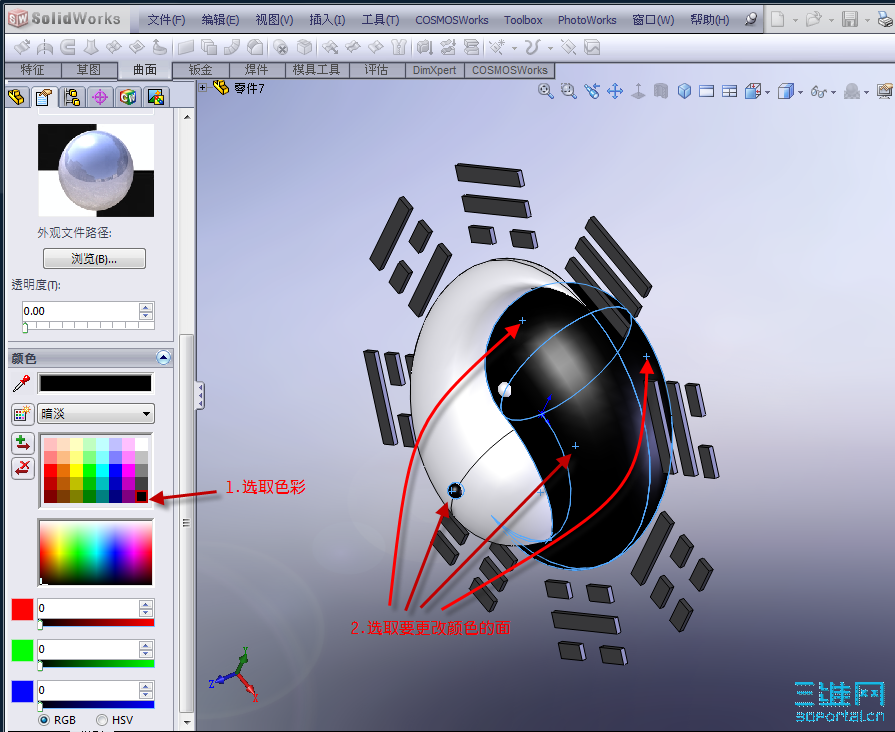Click the red value input field
Screen dimensions: 895x732
click(x=88, y=608)
